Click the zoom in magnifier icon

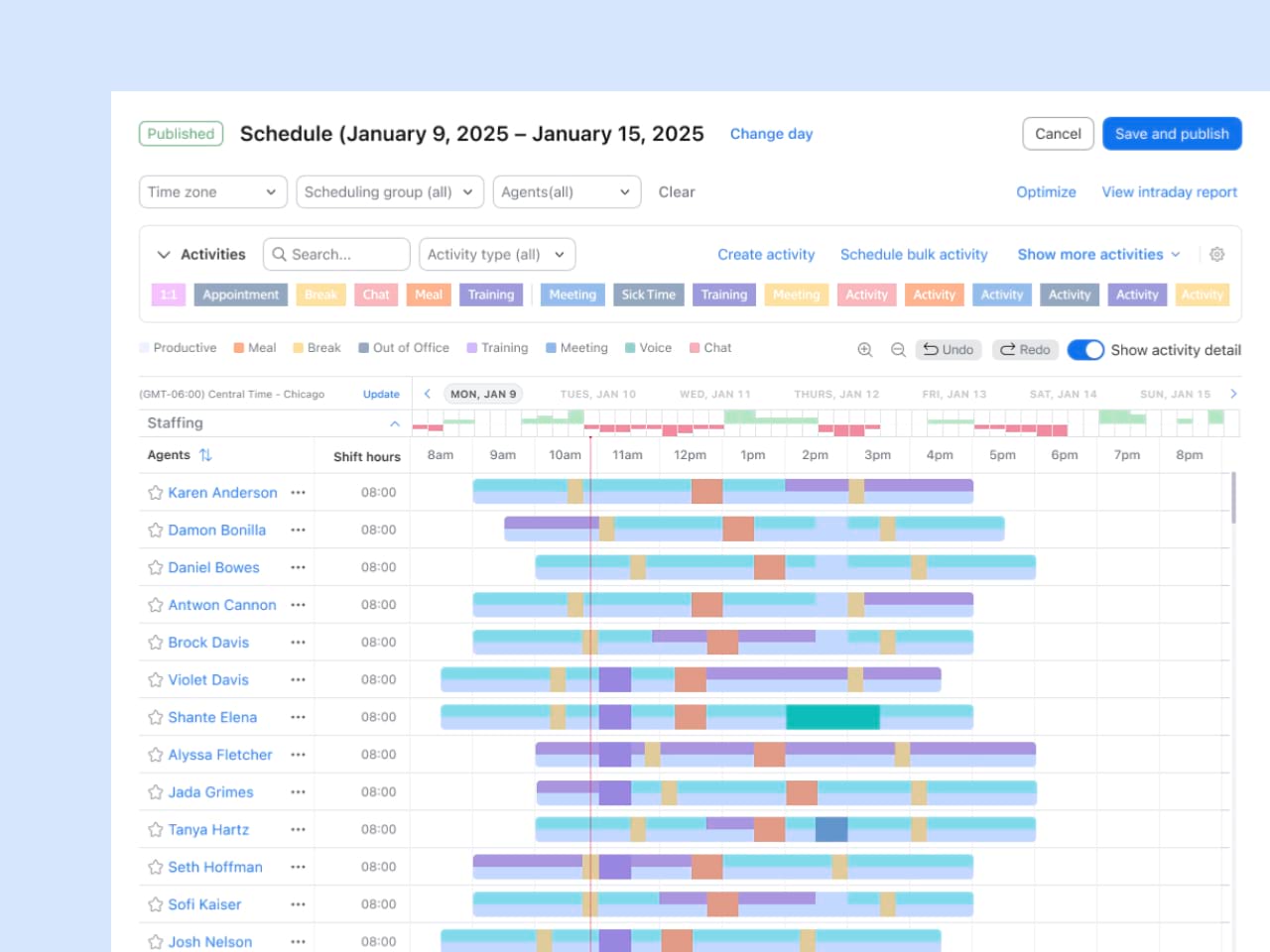(x=864, y=350)
